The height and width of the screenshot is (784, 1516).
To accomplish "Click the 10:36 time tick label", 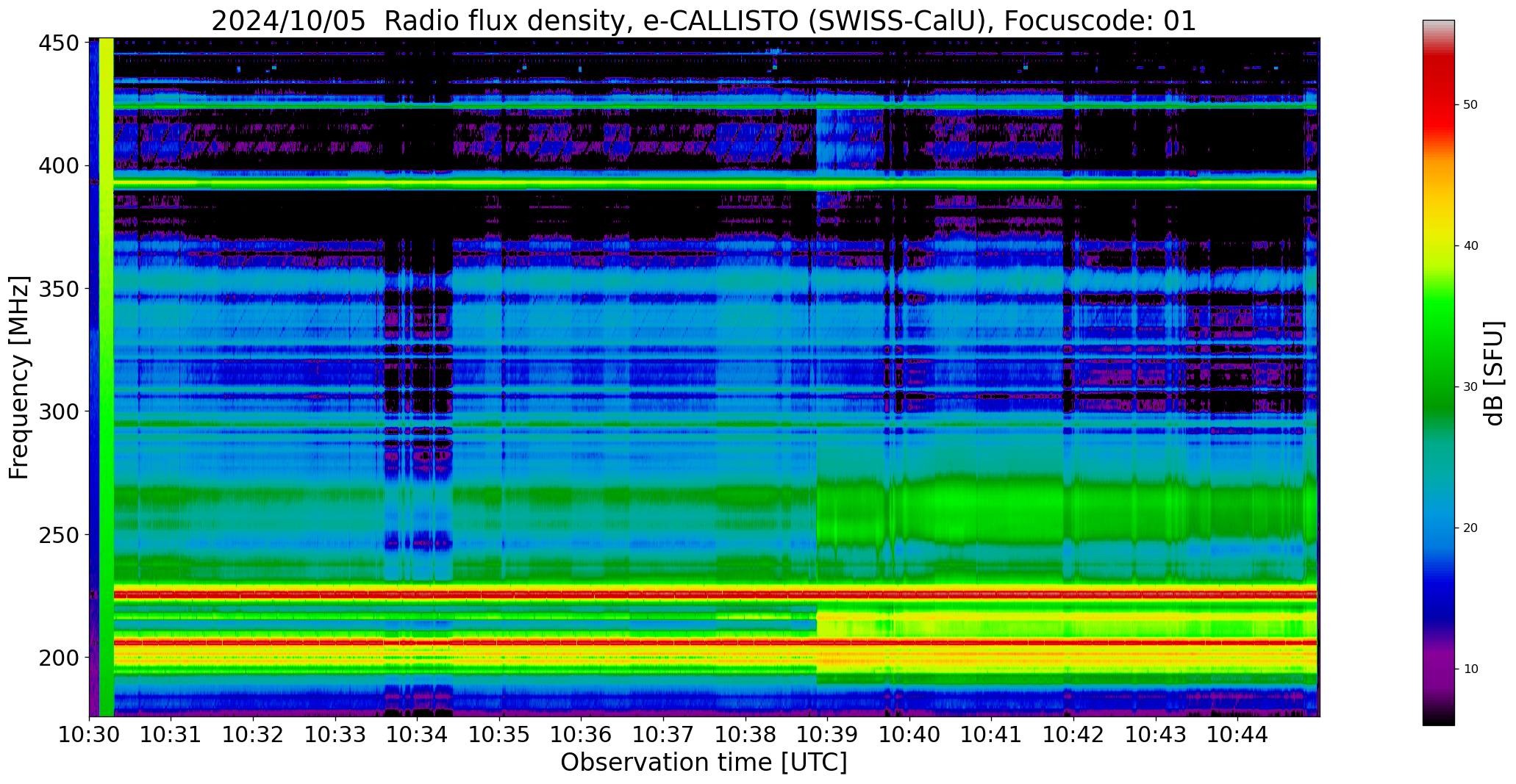I will (x=582, y=734).
